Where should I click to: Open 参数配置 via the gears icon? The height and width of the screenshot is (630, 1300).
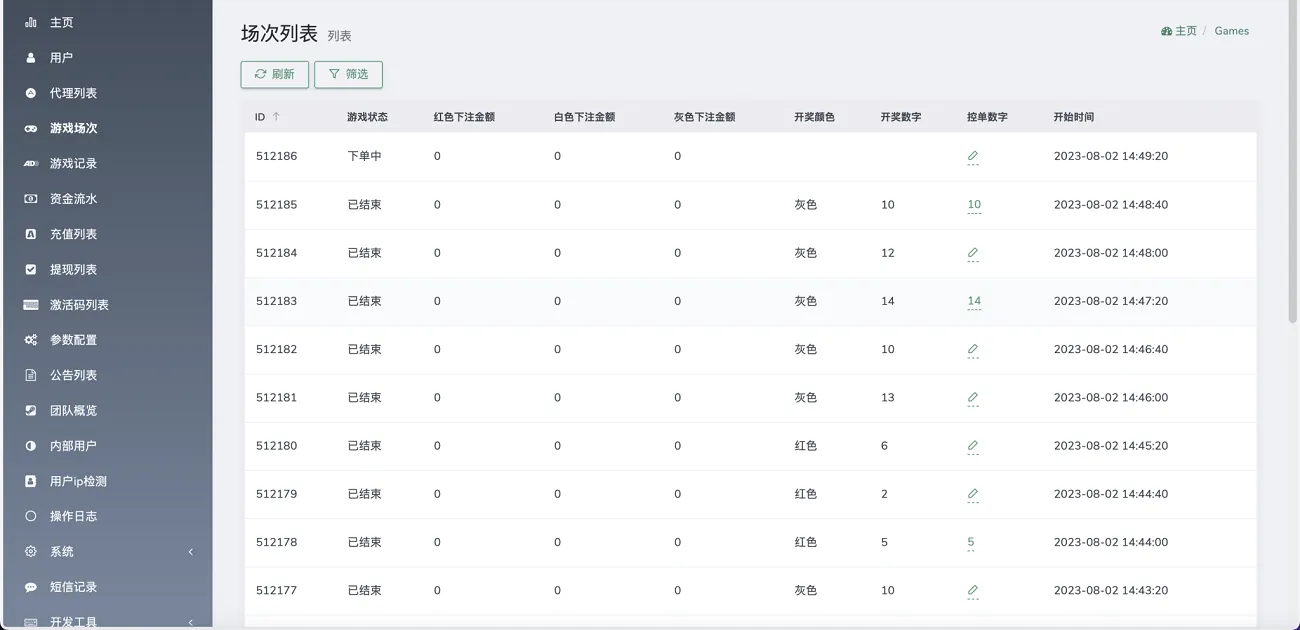click(30, 339)
